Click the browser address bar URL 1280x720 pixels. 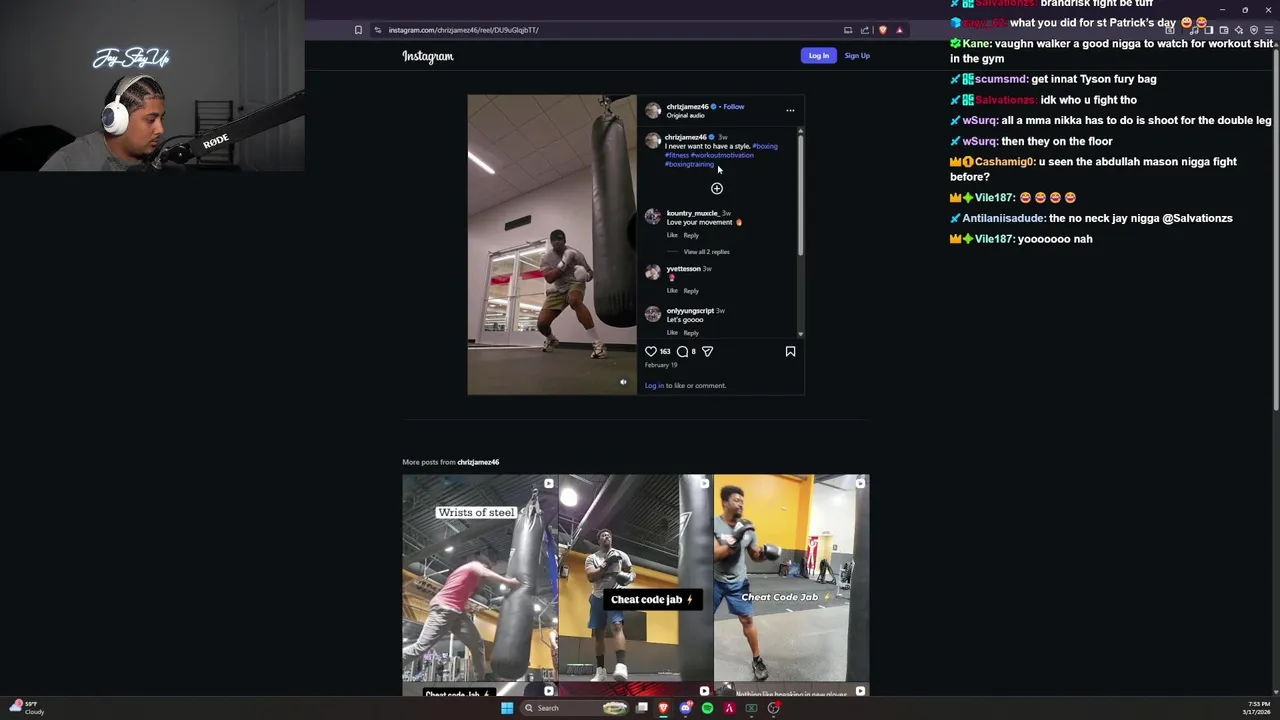(x=463, y=30)
